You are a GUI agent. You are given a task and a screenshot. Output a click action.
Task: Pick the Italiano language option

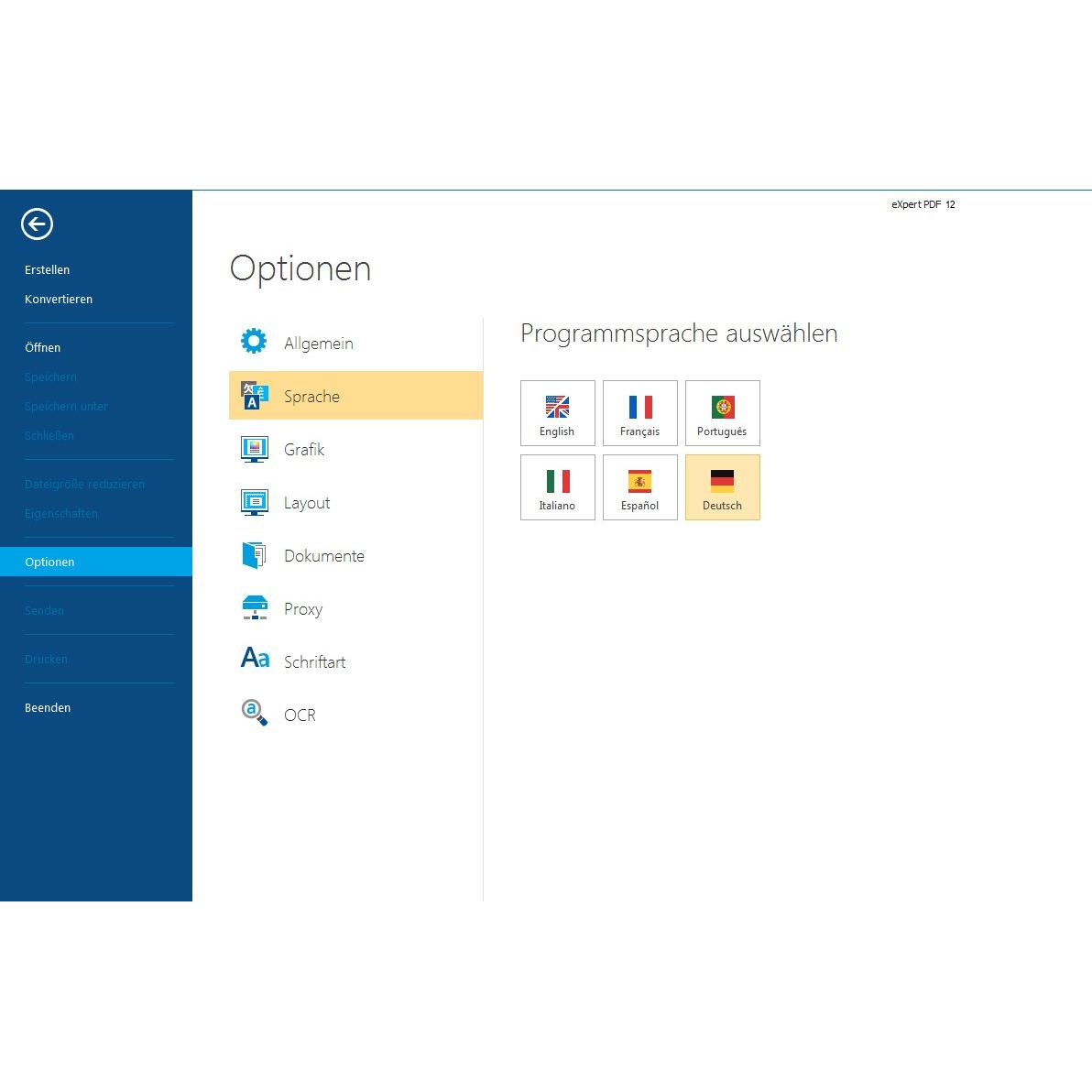[557, 487]
